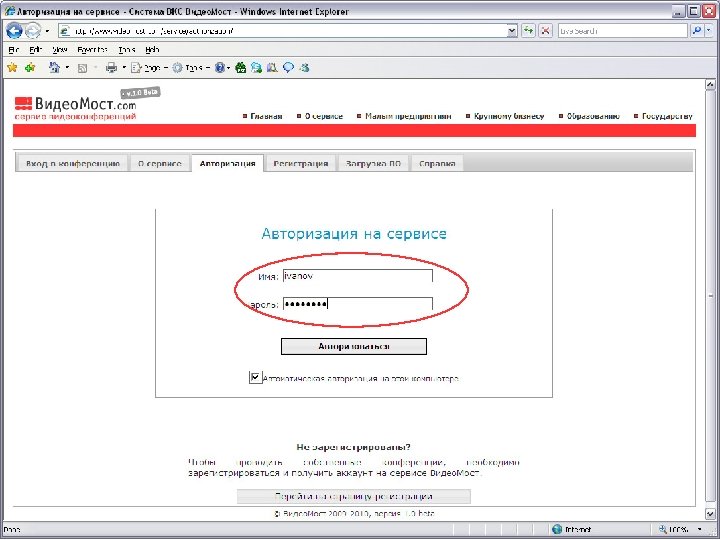Go back with the browser Back arrow
The width and height of the screenshot is (720, 540).
coord(14,31)
